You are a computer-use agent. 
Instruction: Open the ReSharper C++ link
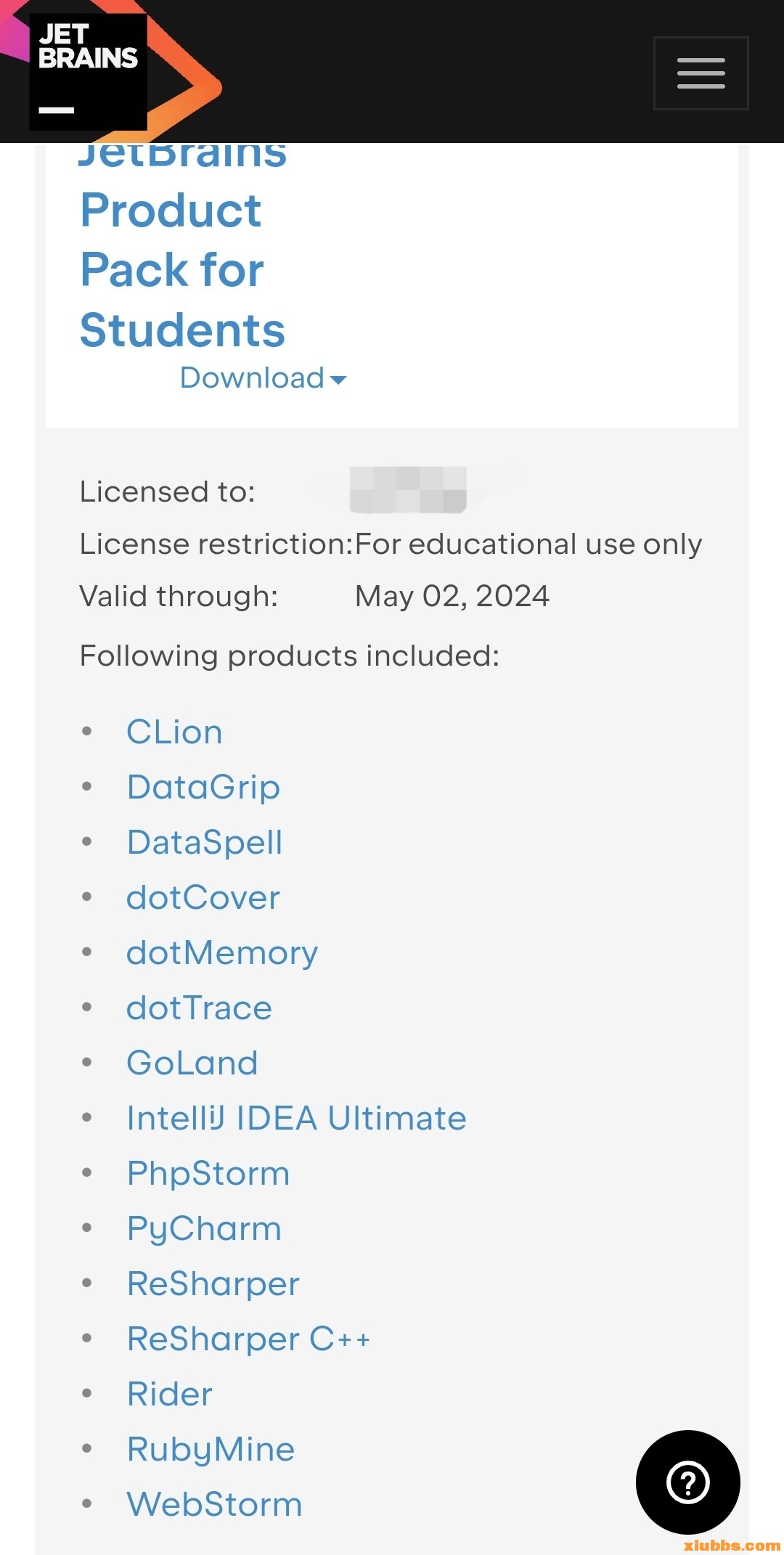(248, 1339)
